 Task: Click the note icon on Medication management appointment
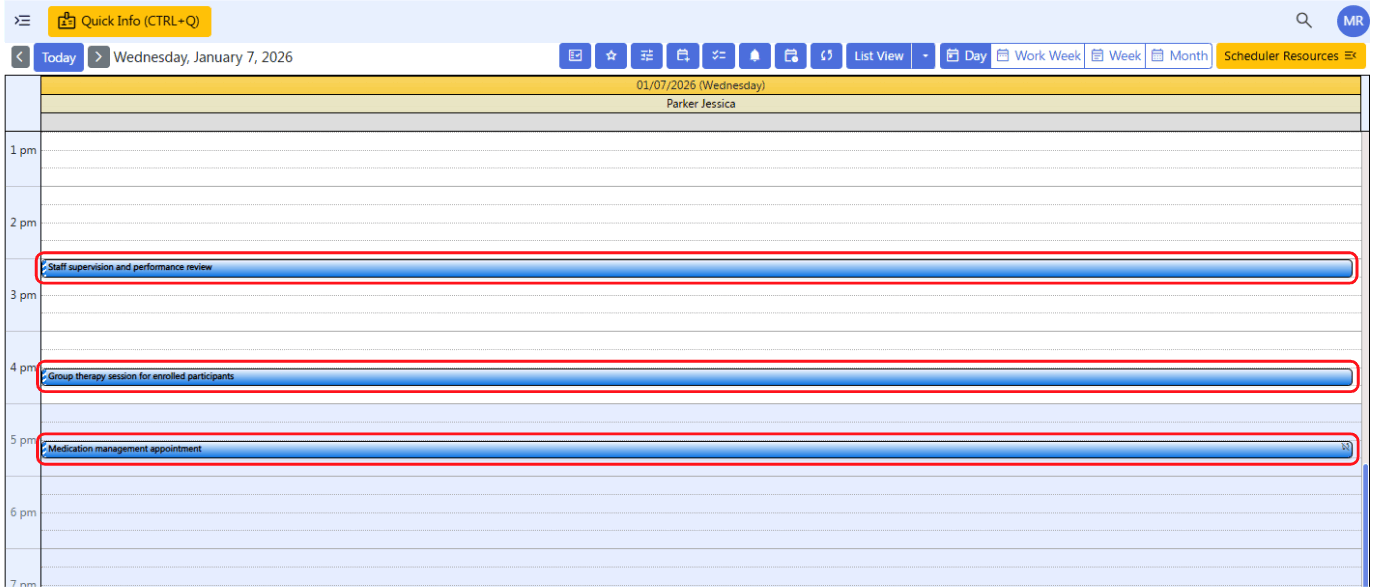1345,447
